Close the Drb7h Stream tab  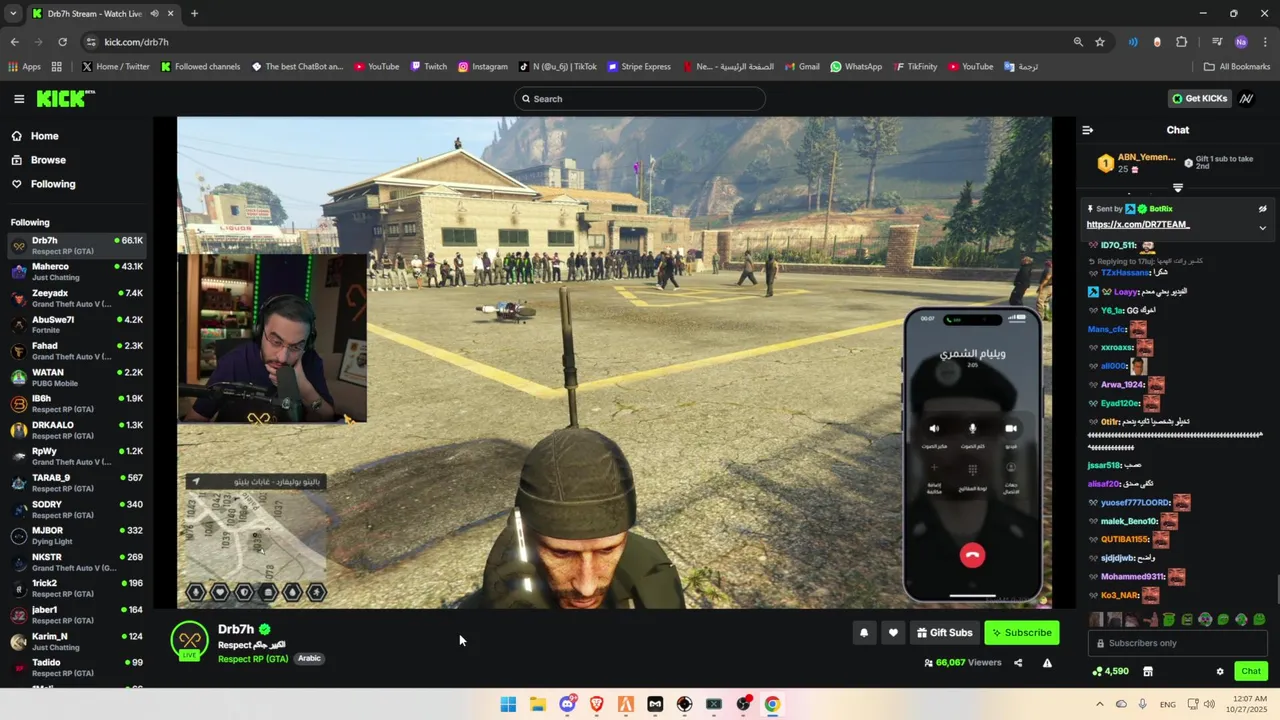[x=171, y=13]
